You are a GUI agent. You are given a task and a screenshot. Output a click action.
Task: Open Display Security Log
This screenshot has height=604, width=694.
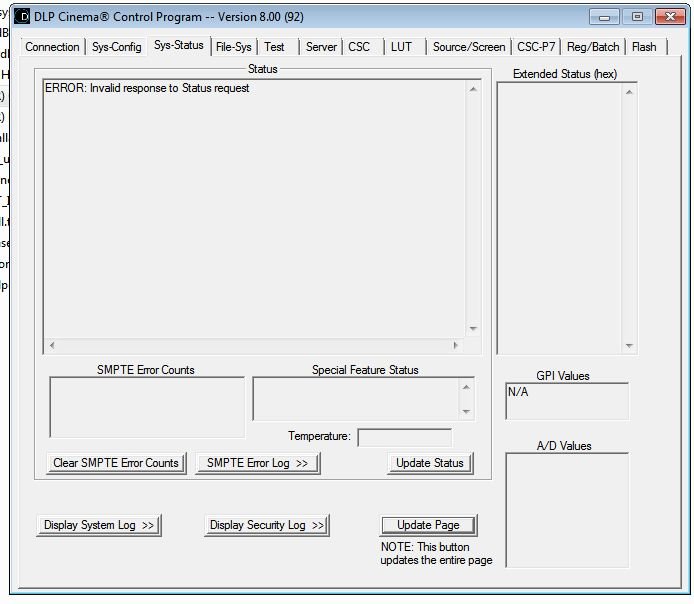click(267, 525)
